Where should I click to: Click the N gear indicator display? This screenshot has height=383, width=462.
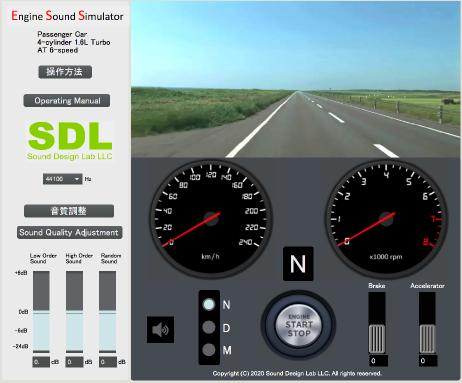(298, 264)
